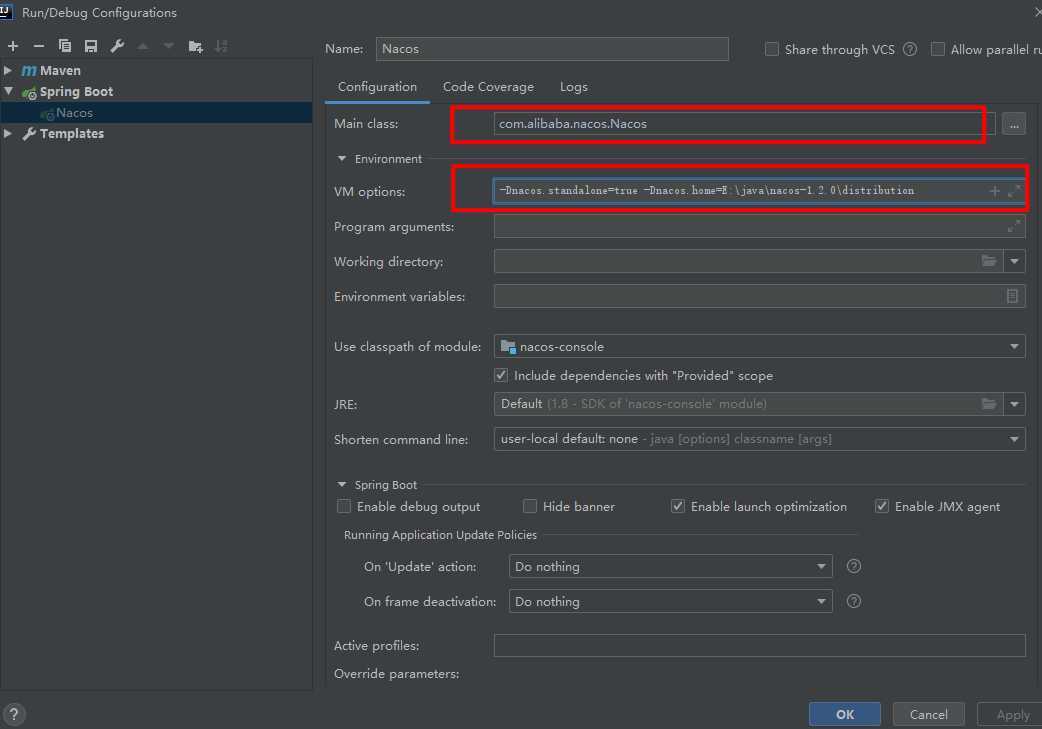The height and width of the screenshot is (729, 1042).
Task: Switch to the Logs tab
Action: [573, 87]
